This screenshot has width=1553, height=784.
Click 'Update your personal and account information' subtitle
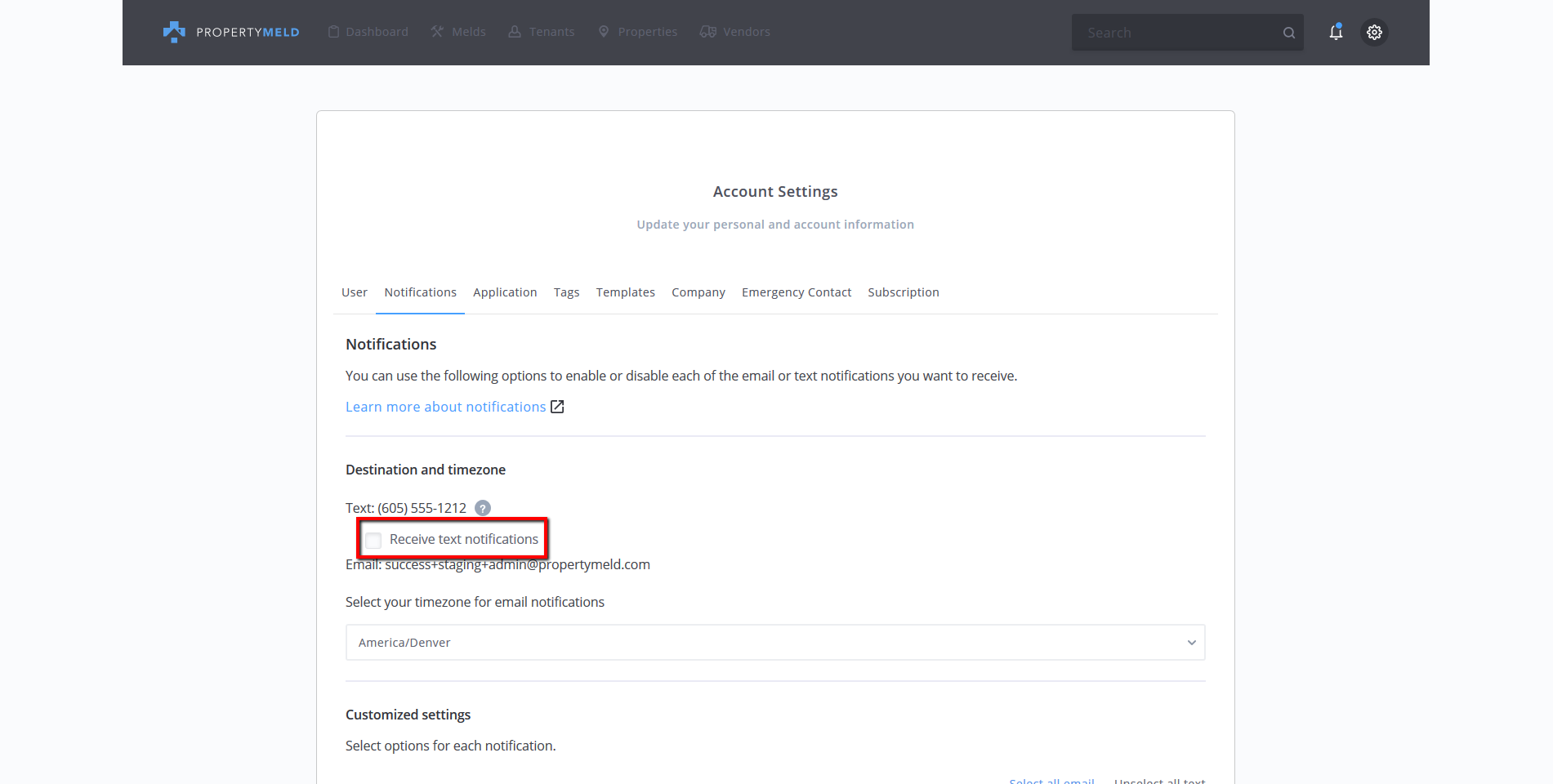click(775, 225)
